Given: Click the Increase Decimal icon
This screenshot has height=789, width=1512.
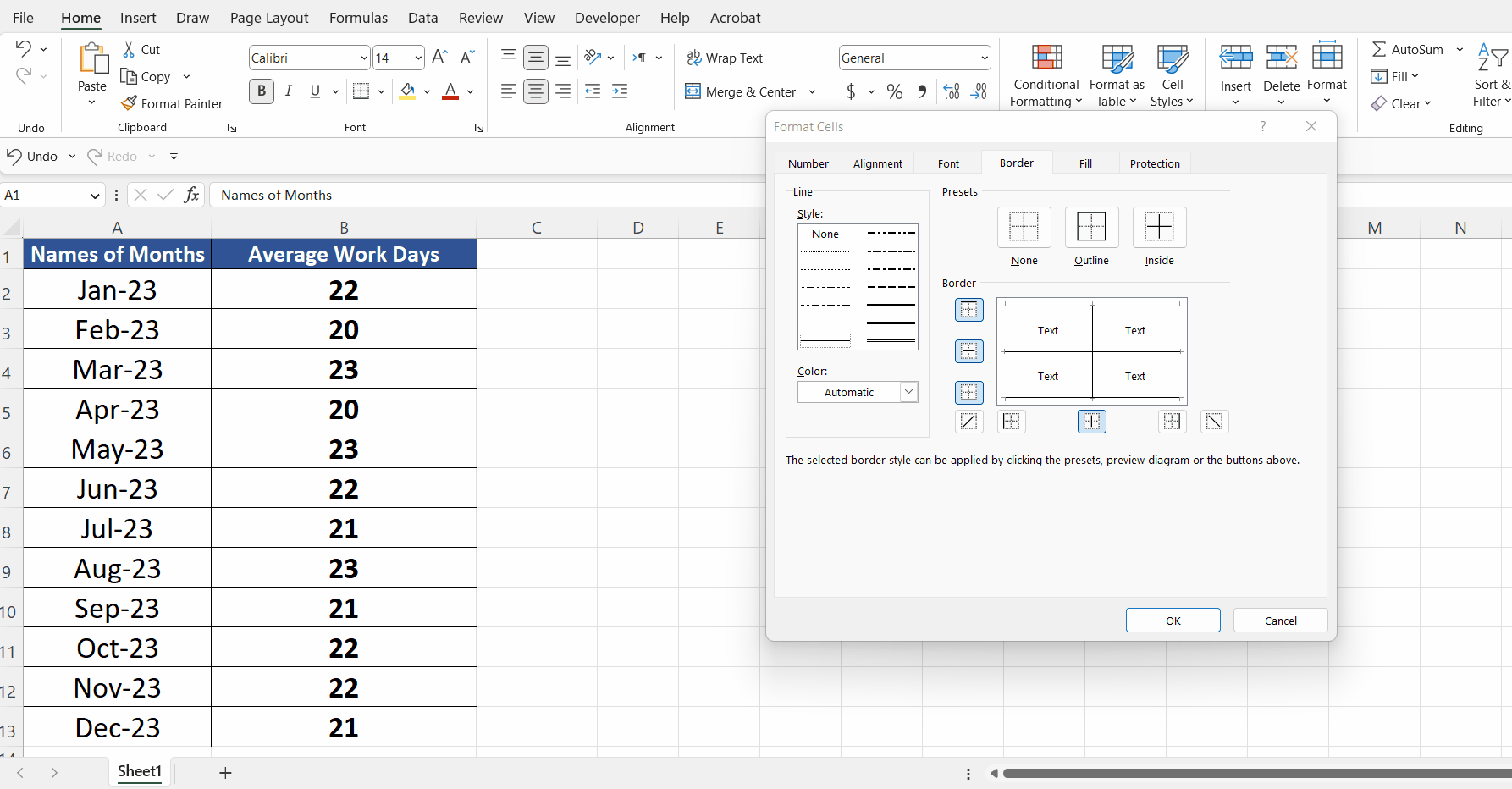Looking at the screenshot, I should coord(952,91).
